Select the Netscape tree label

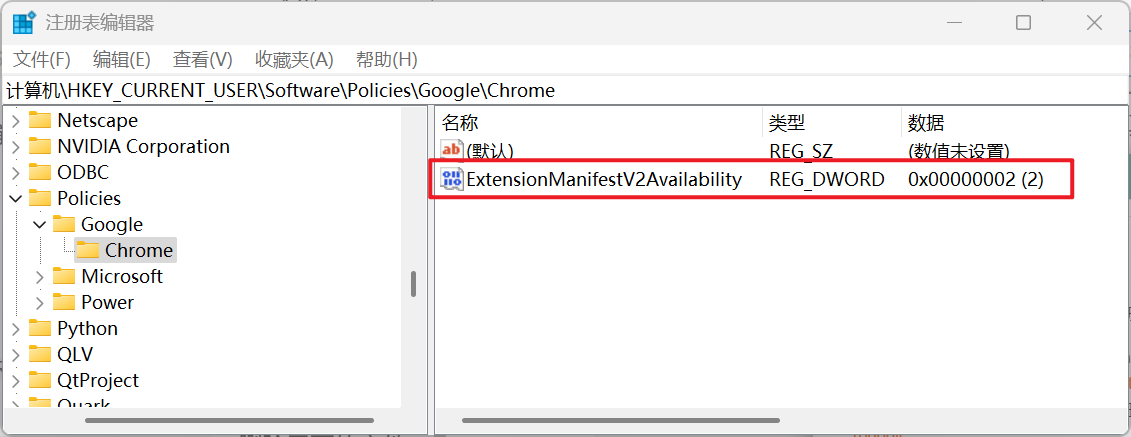point(97,120)
